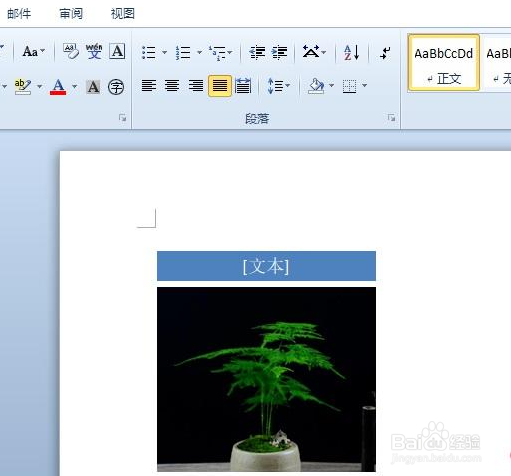The height and width of the screenshot is (476, 511).
Task: Click the Bullets list icon
Action: coord(149,52)
